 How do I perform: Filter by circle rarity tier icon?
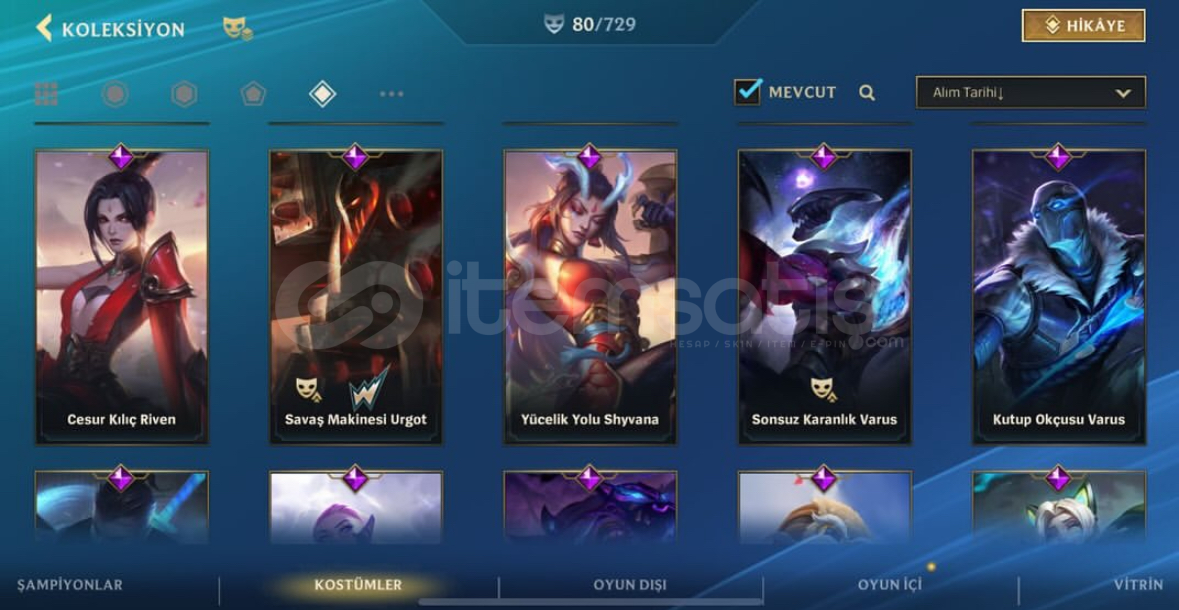coord(115,94)
